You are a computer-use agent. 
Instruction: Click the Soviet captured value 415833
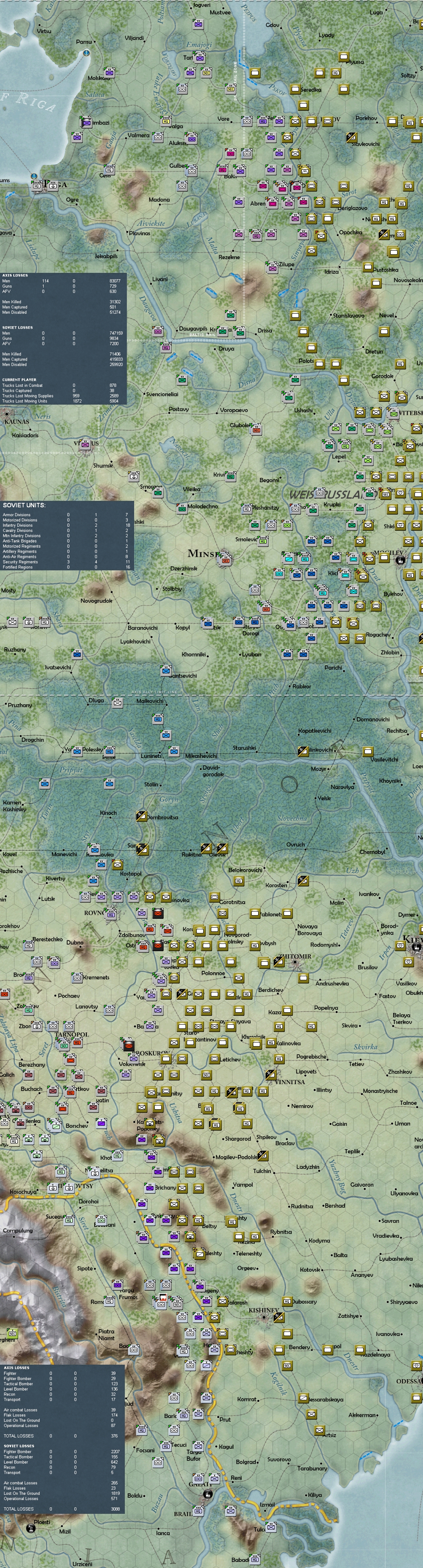coord(116,359)
